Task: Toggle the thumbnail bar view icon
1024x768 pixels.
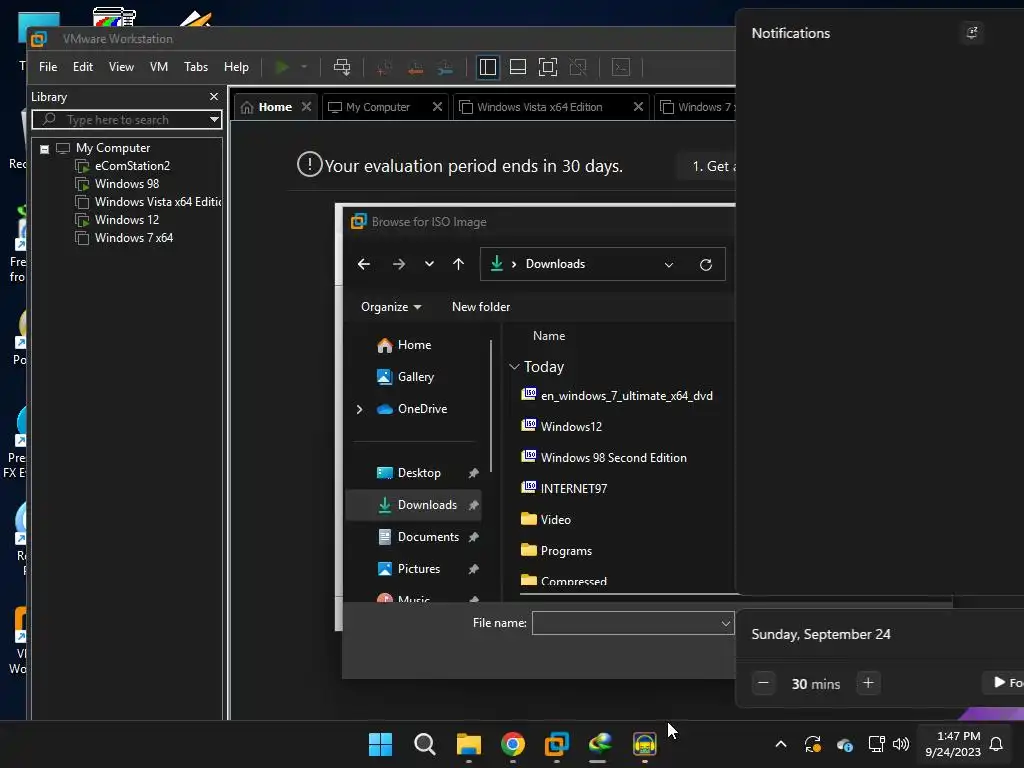Action: 518,67
